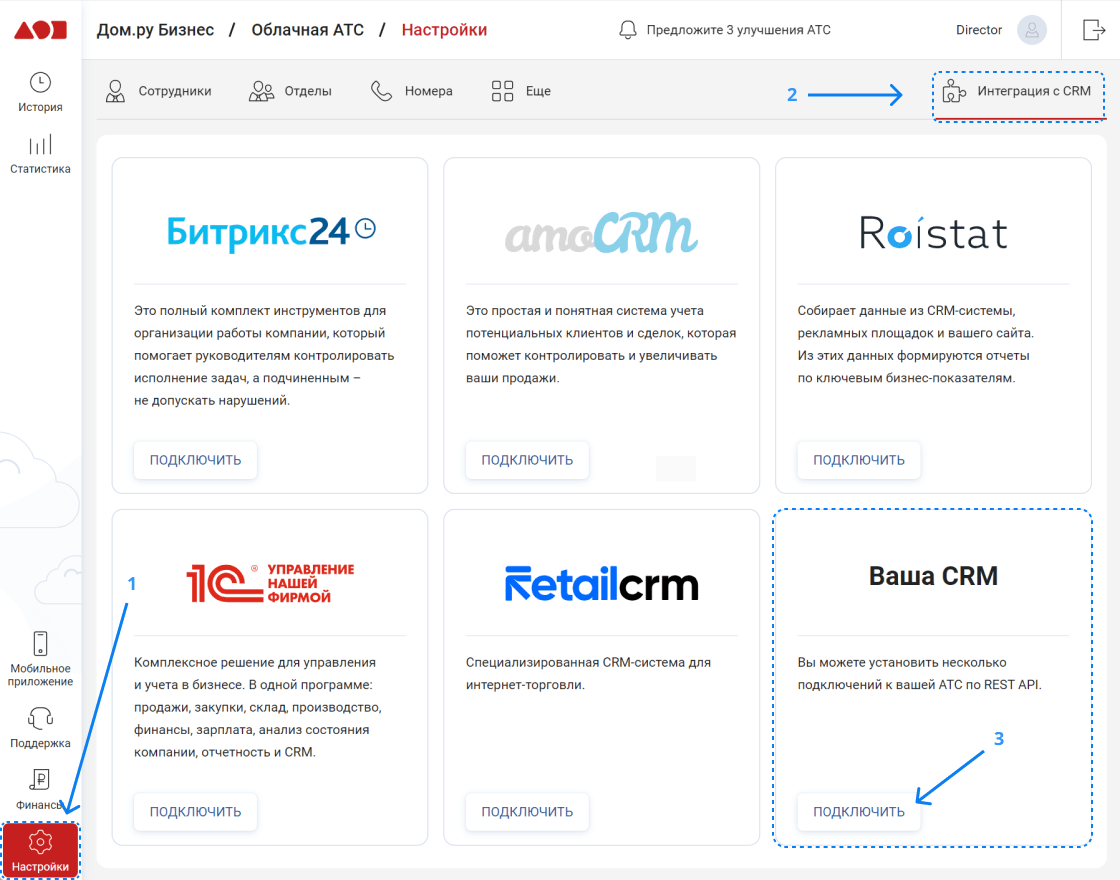Click the Director profile avatar

[x=1031, y=29]
